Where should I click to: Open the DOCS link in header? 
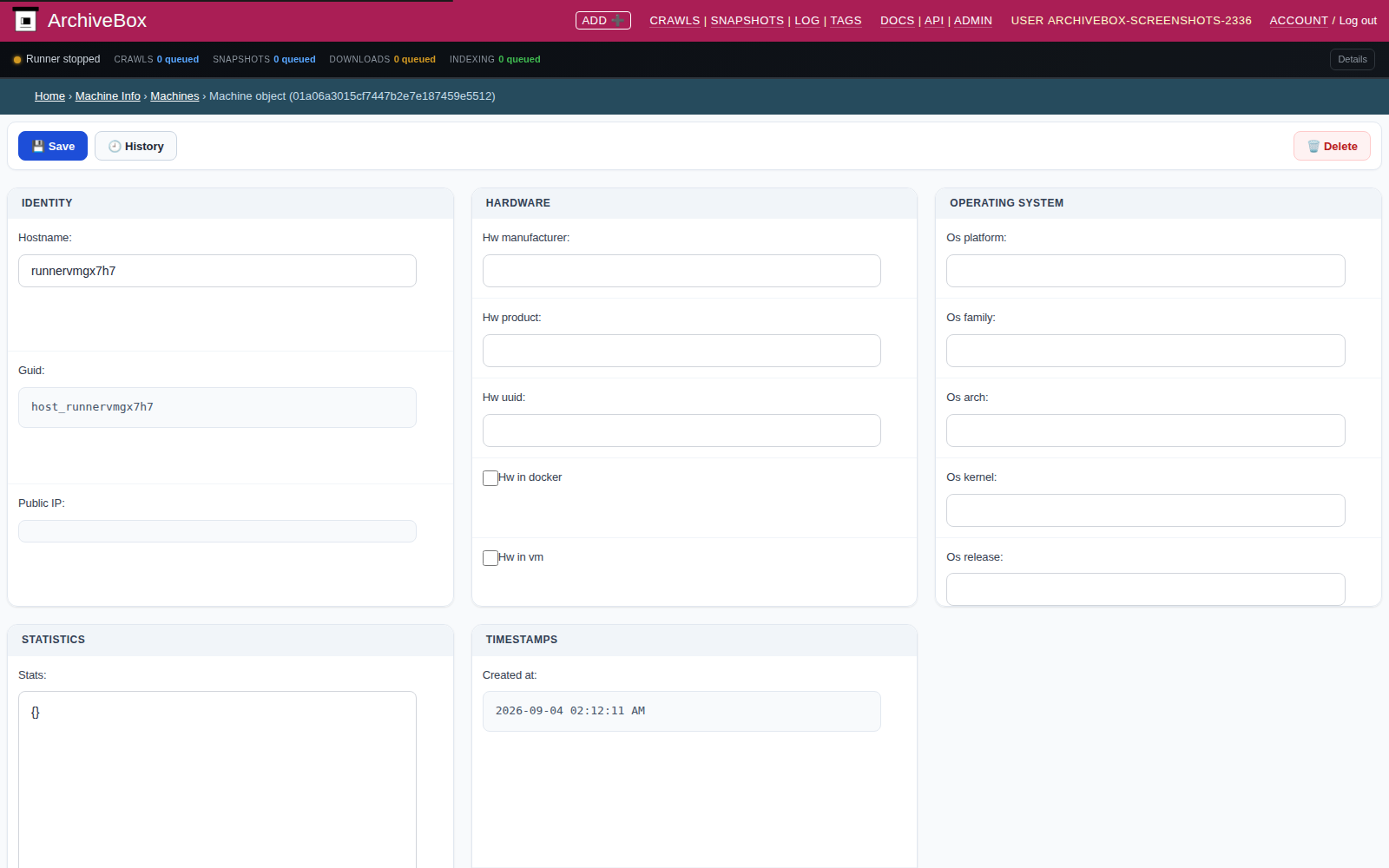pos(897,20)
